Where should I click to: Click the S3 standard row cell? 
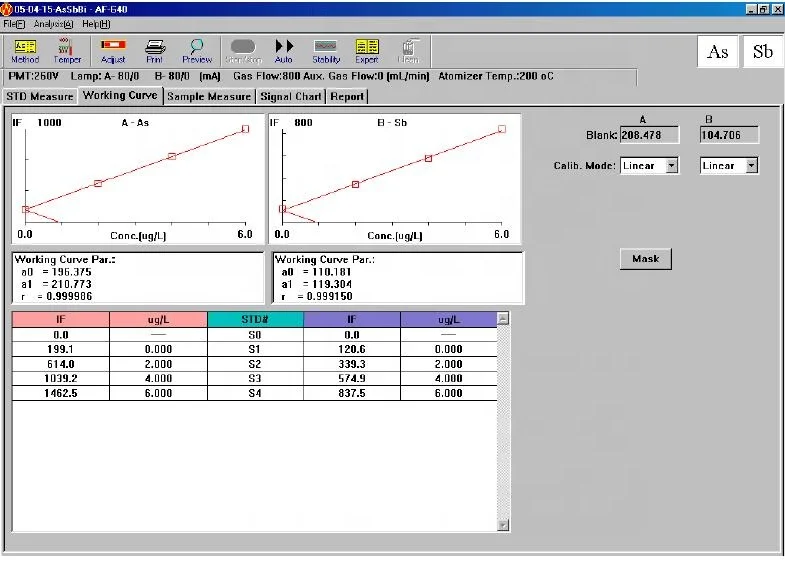coord(255,378)
